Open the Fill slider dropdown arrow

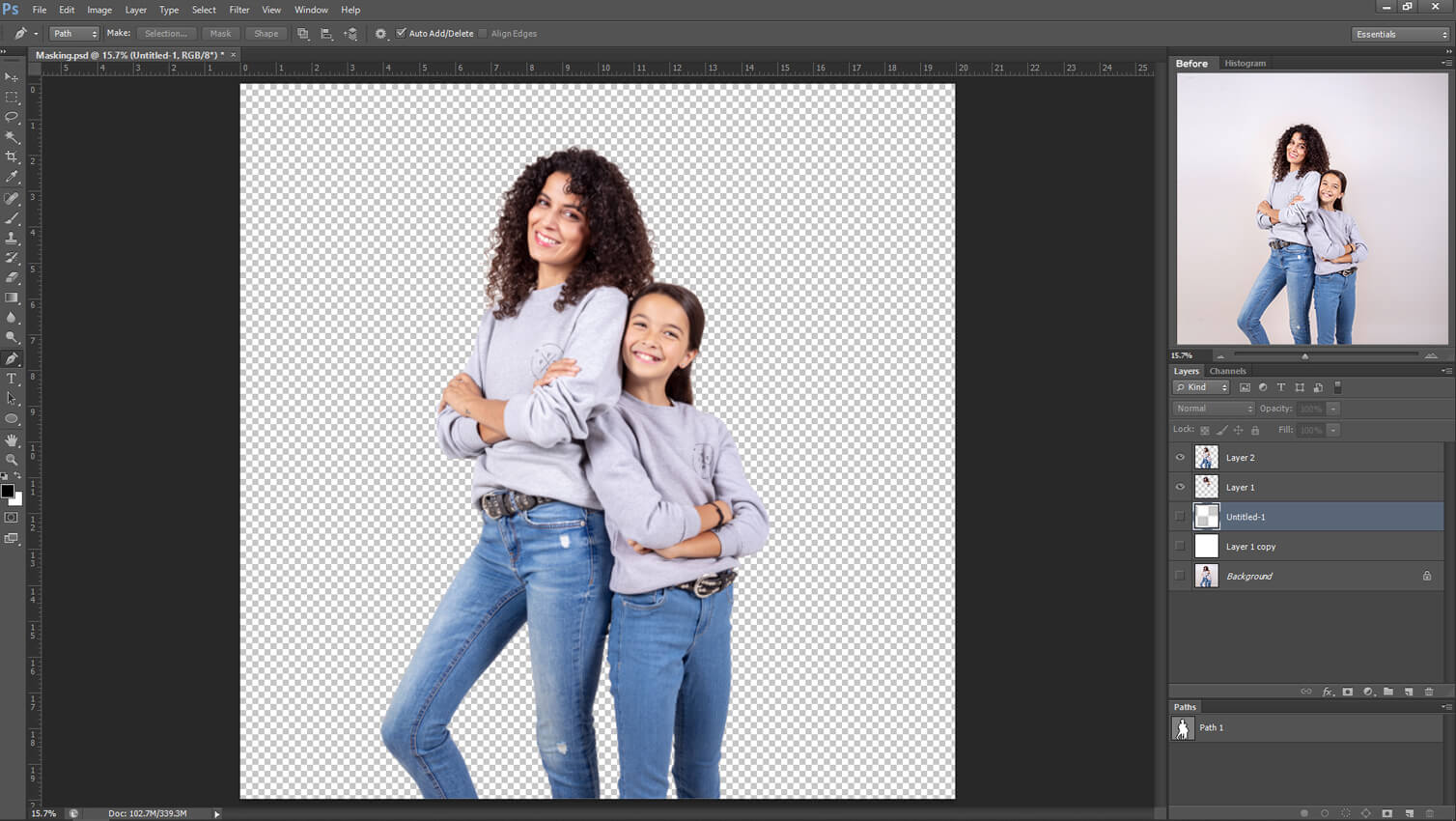[x=1333, y=430]
